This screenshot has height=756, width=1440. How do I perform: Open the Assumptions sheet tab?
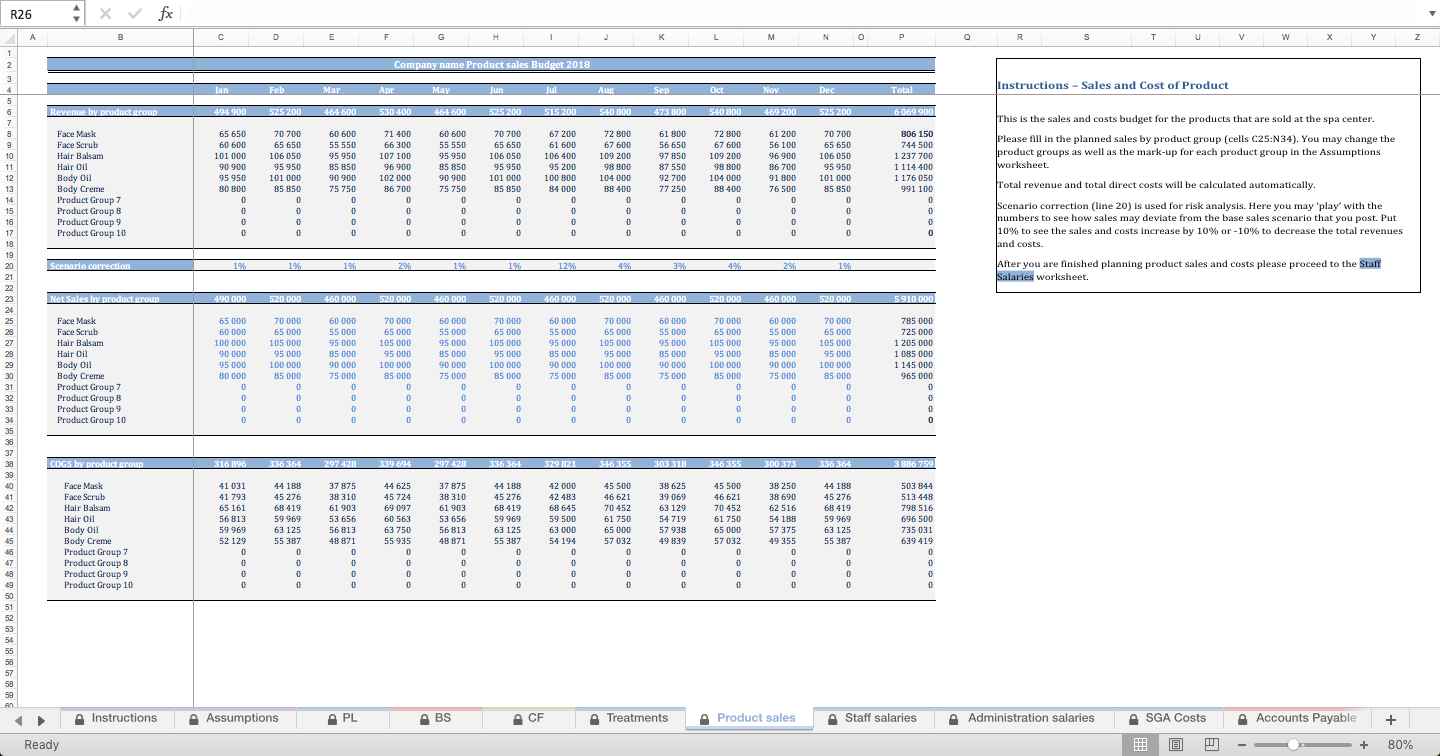[234, 718]
